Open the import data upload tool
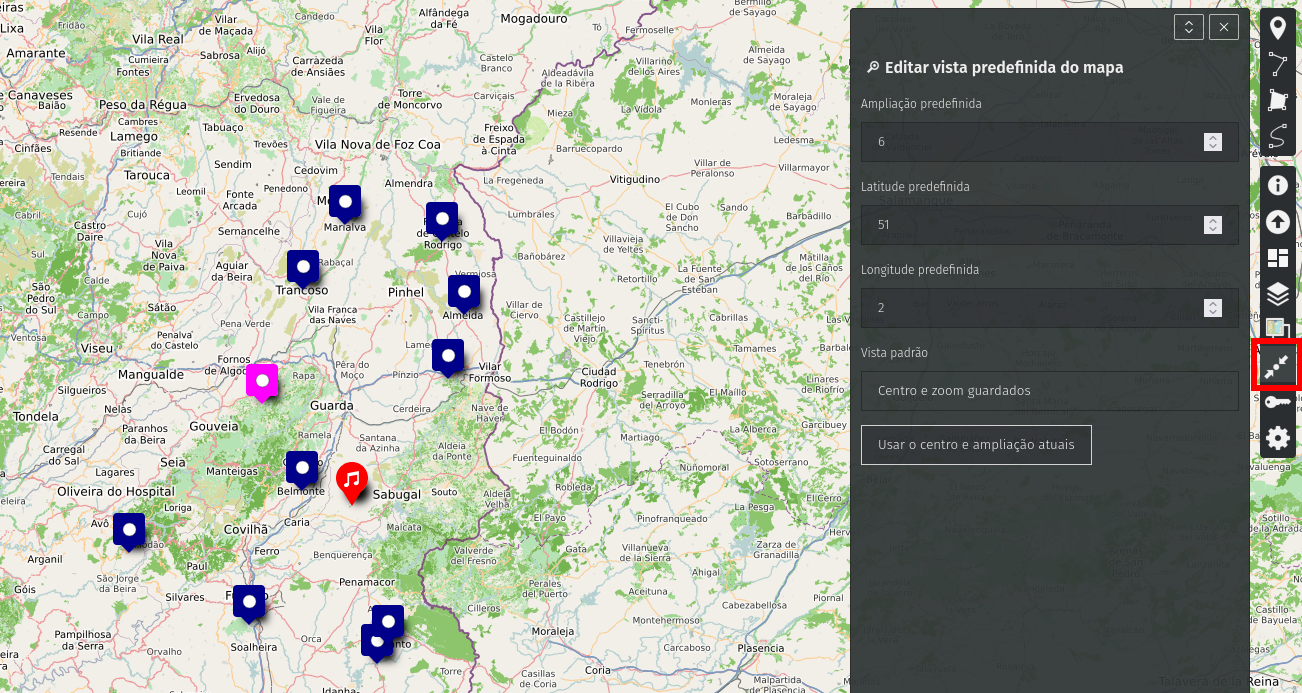The height and width of the screenshot is (693, 1302). 1278,222
